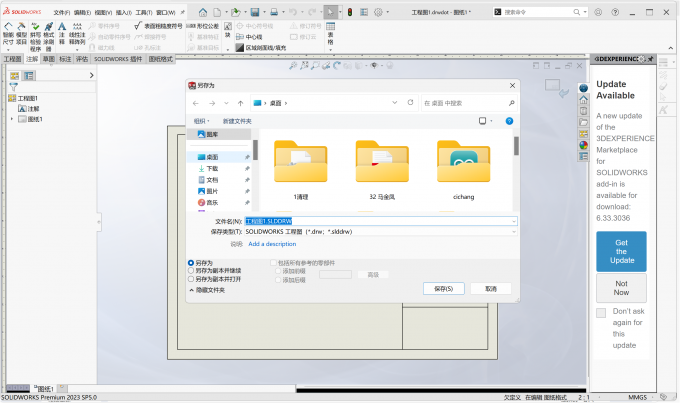680x403 pixels.
Task: Go up one folder level in dialog
Action: click(241, 102)
